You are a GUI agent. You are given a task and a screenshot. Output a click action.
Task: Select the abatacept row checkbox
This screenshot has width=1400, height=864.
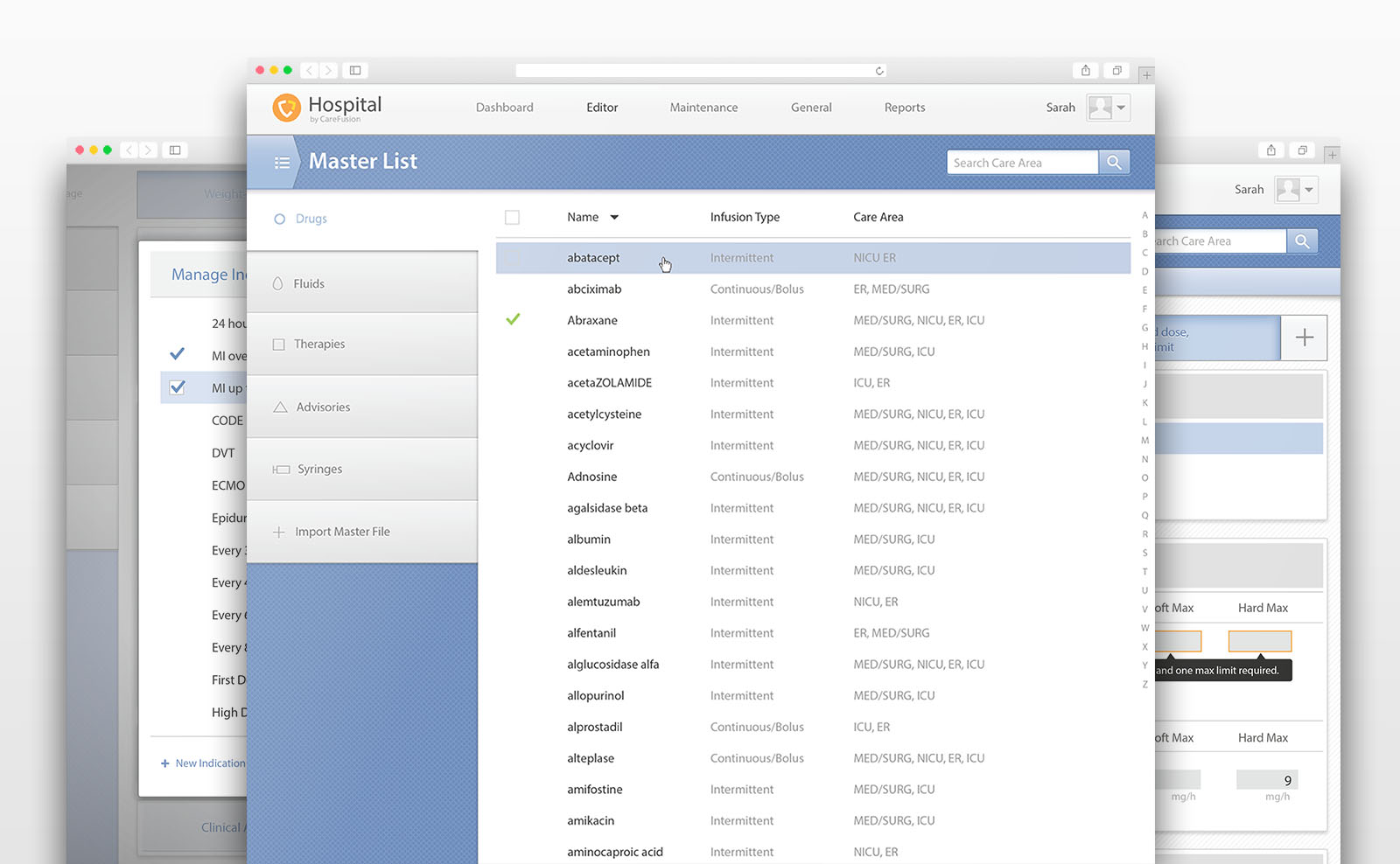click(512, 257)
